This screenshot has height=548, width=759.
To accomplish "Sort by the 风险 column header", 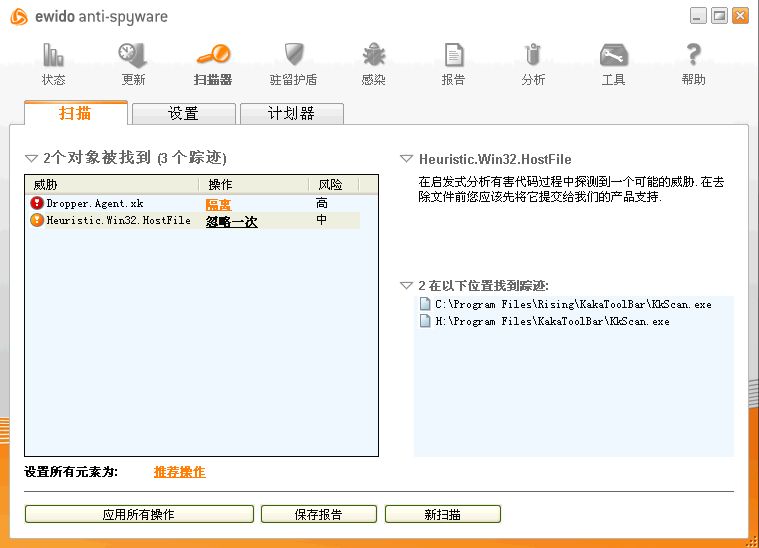I will [334, 184].
